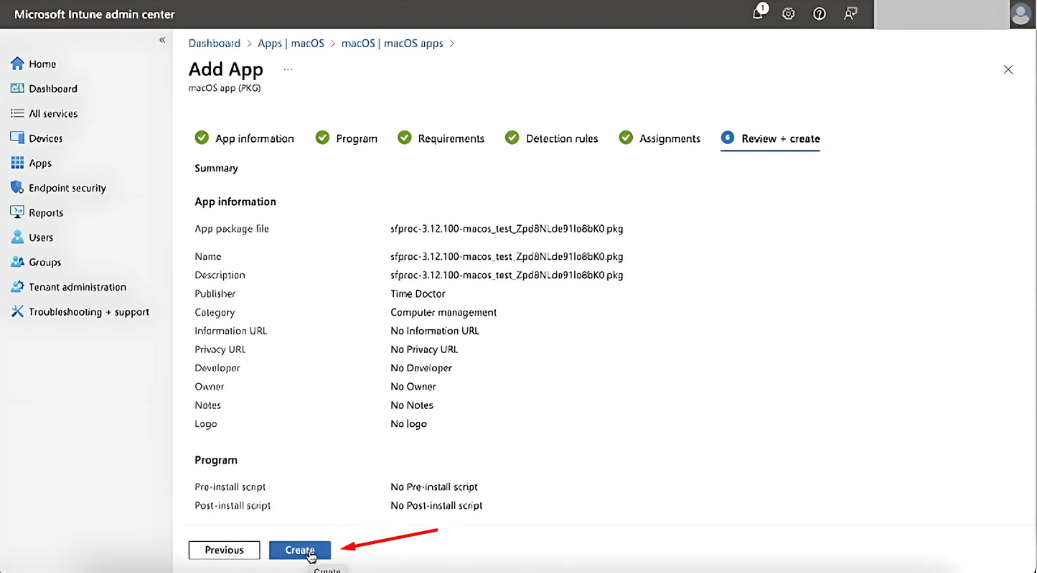Go to Home in sidebar
This screenshot has height=573, width=1037.
pos(33,64)
